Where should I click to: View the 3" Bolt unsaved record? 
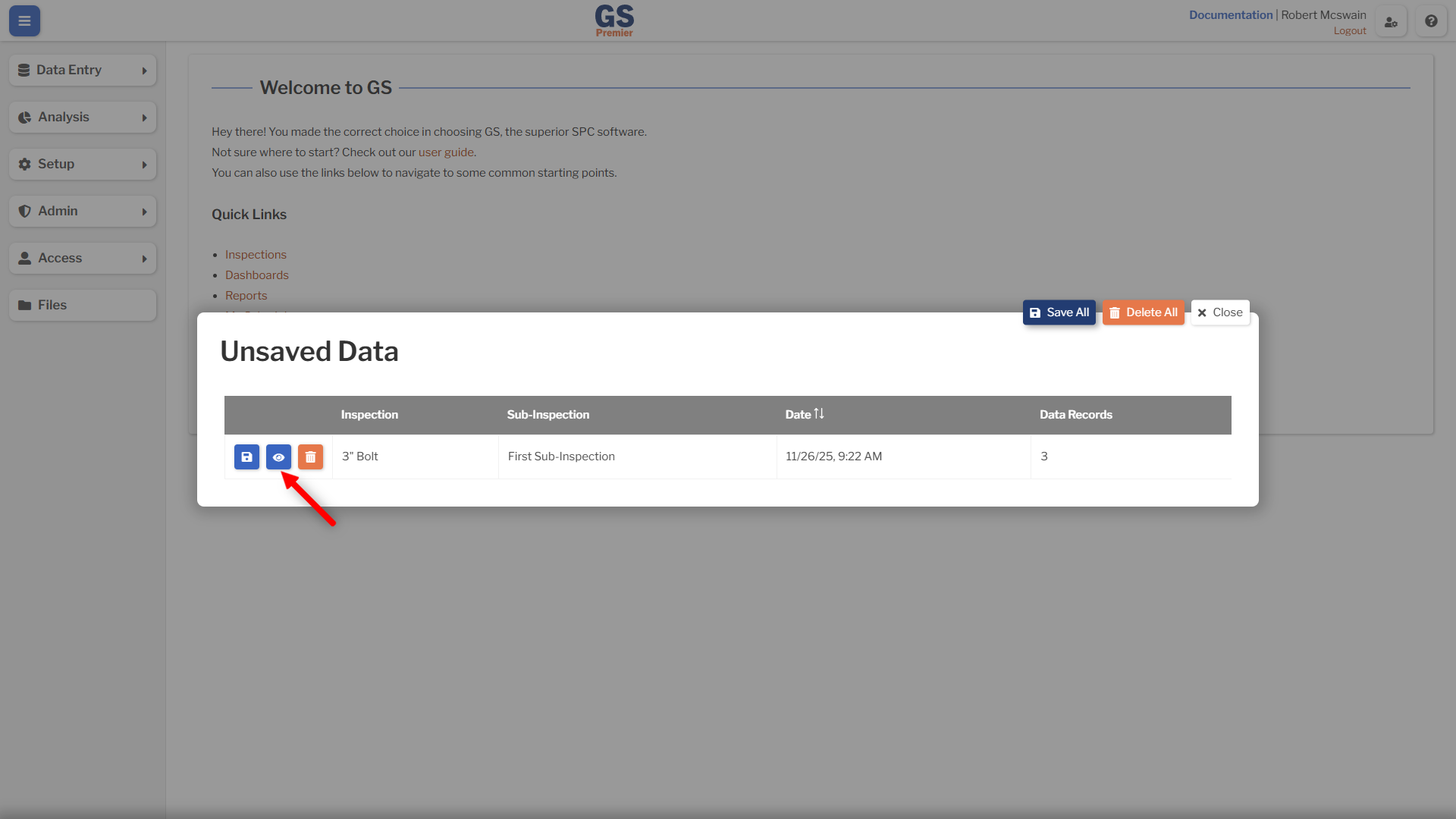(278, 457)
